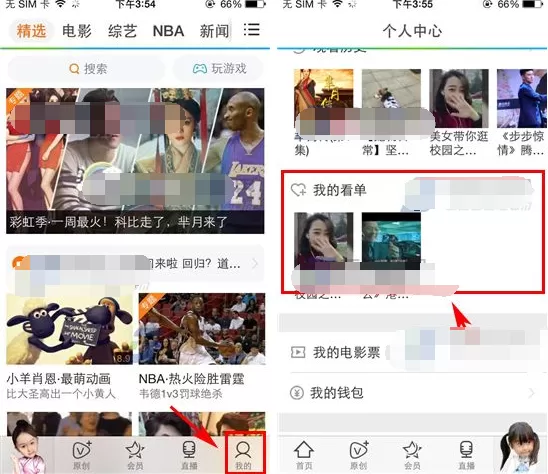Open 《步步惊情》腾… history video
Screen dimensions: 548x474
[x=522, y=98]
